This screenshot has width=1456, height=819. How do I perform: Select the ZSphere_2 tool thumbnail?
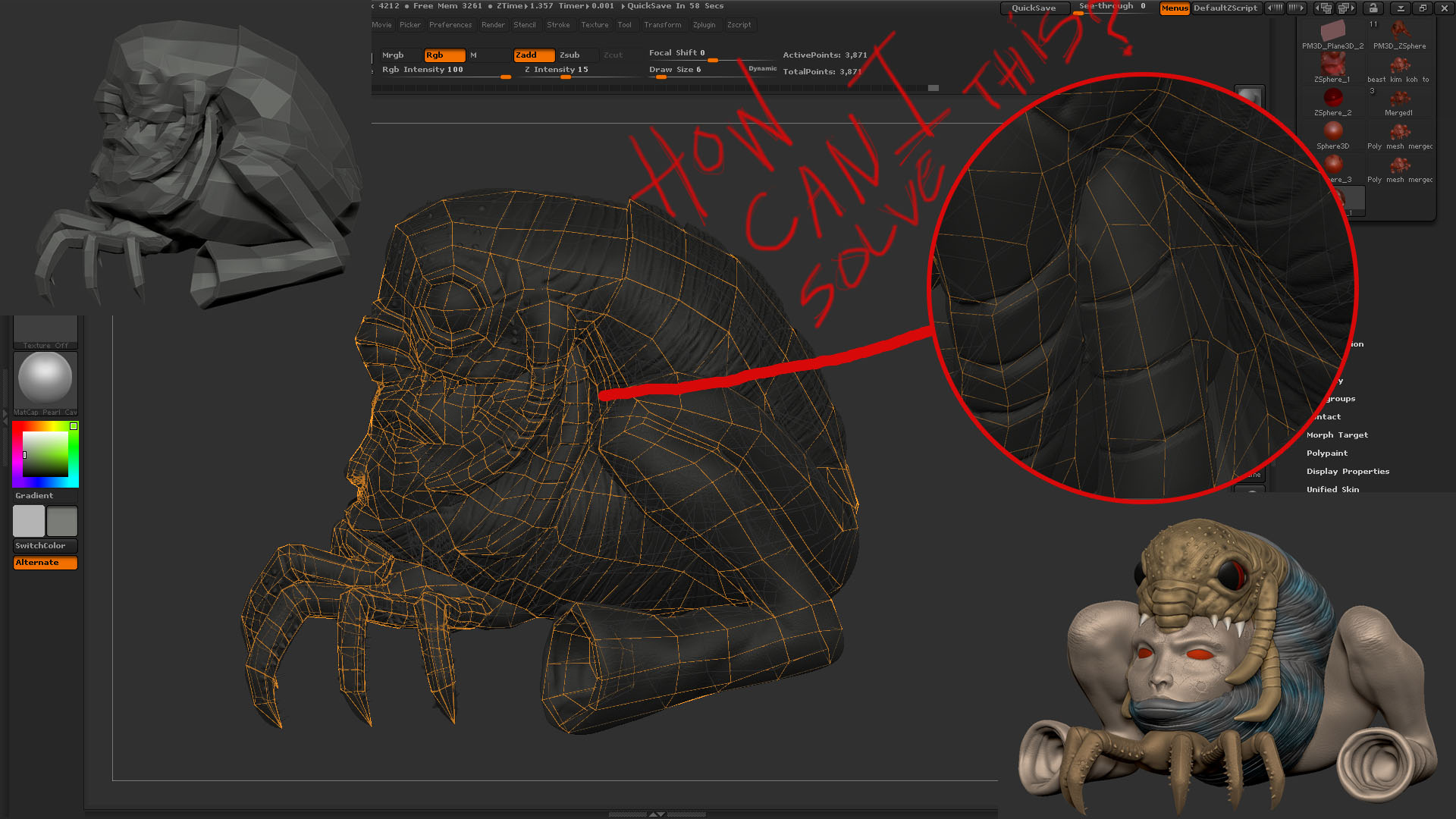1332,99
